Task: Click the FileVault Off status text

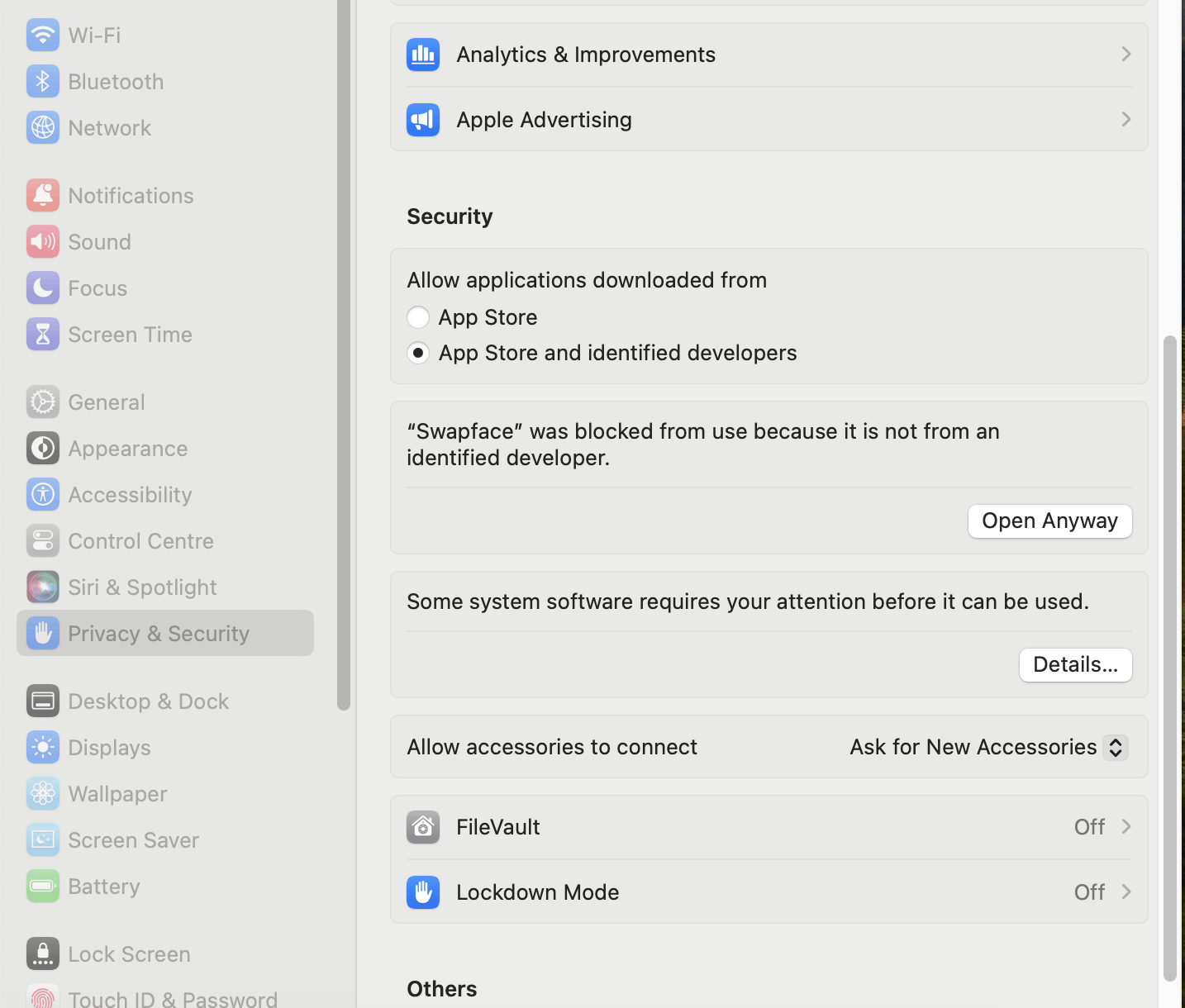Action: 1089,827
